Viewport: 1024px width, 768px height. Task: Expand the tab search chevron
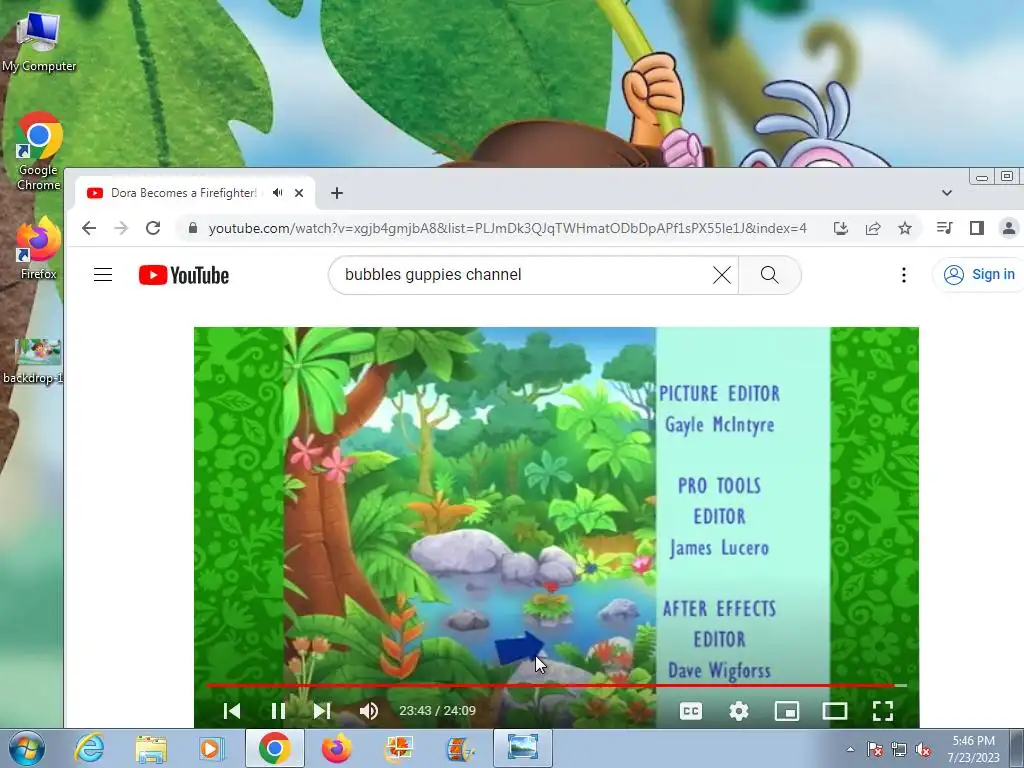point(946,193)
